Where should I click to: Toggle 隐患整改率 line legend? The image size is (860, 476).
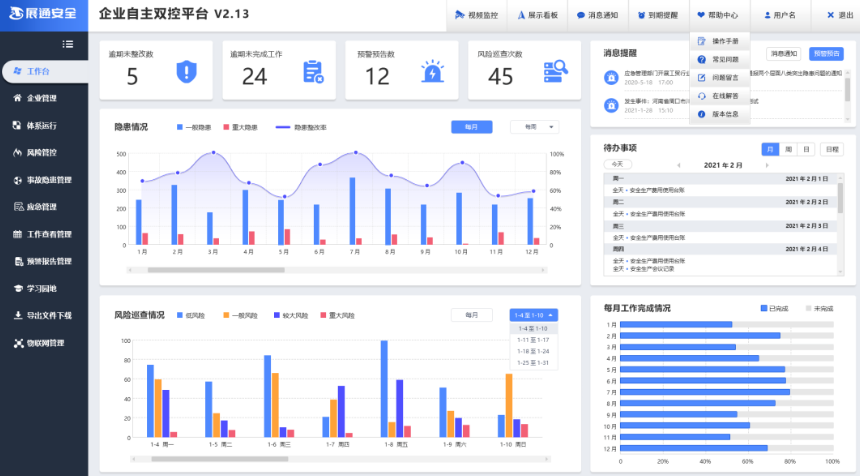pos(301,127)
